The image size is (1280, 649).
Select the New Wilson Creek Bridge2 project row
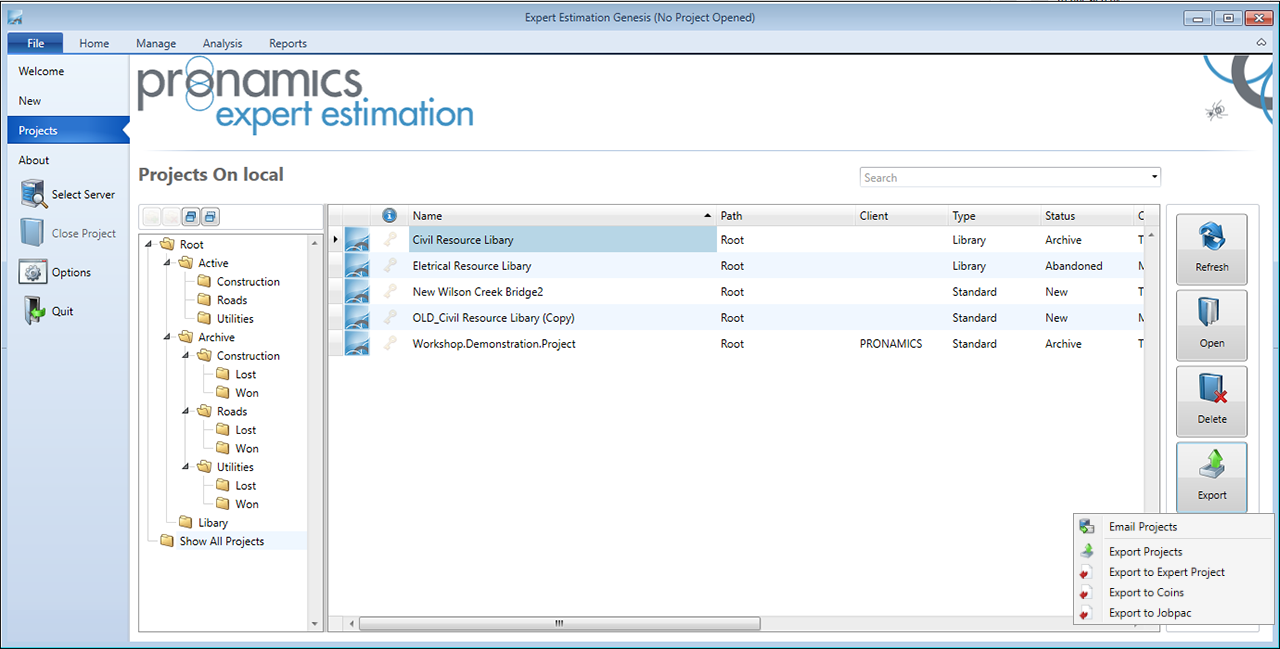pyautogui.click(x=477, y=292)
